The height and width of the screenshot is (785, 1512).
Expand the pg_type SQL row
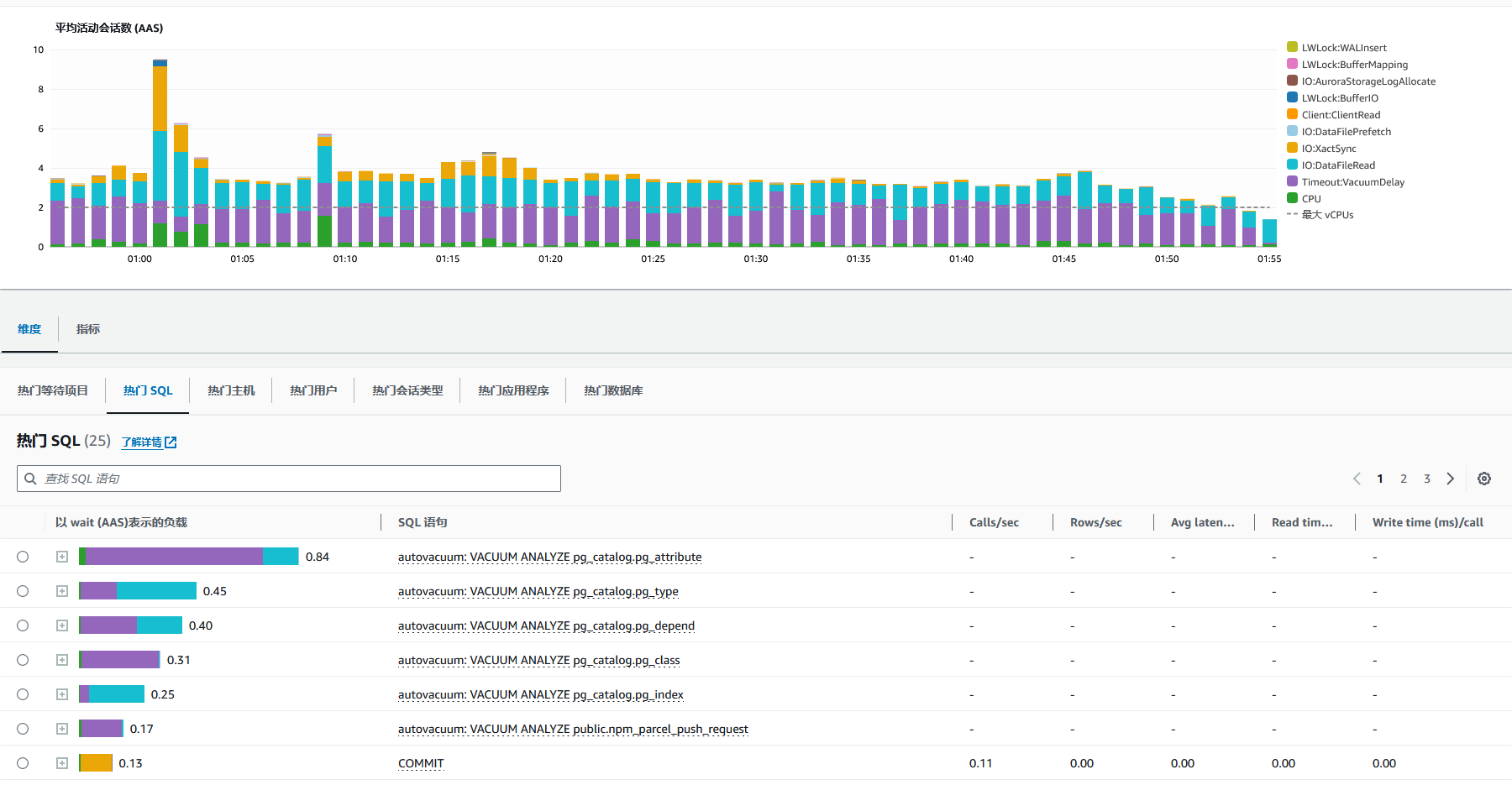[62, 591]
